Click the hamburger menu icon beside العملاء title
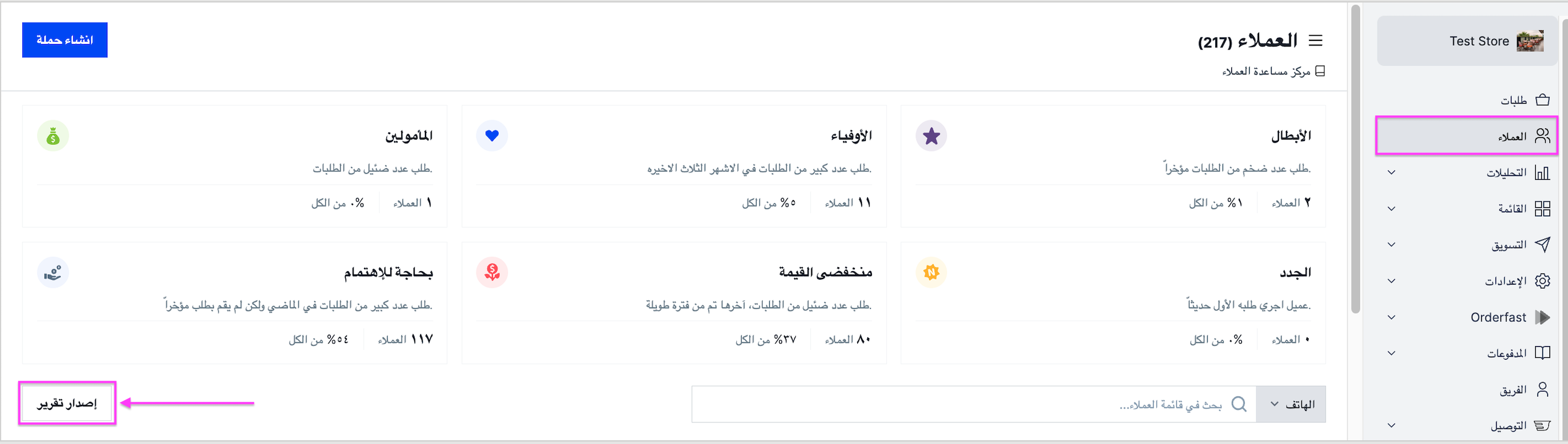Viewport: 1568px width, 444px height. (1316, 40)
